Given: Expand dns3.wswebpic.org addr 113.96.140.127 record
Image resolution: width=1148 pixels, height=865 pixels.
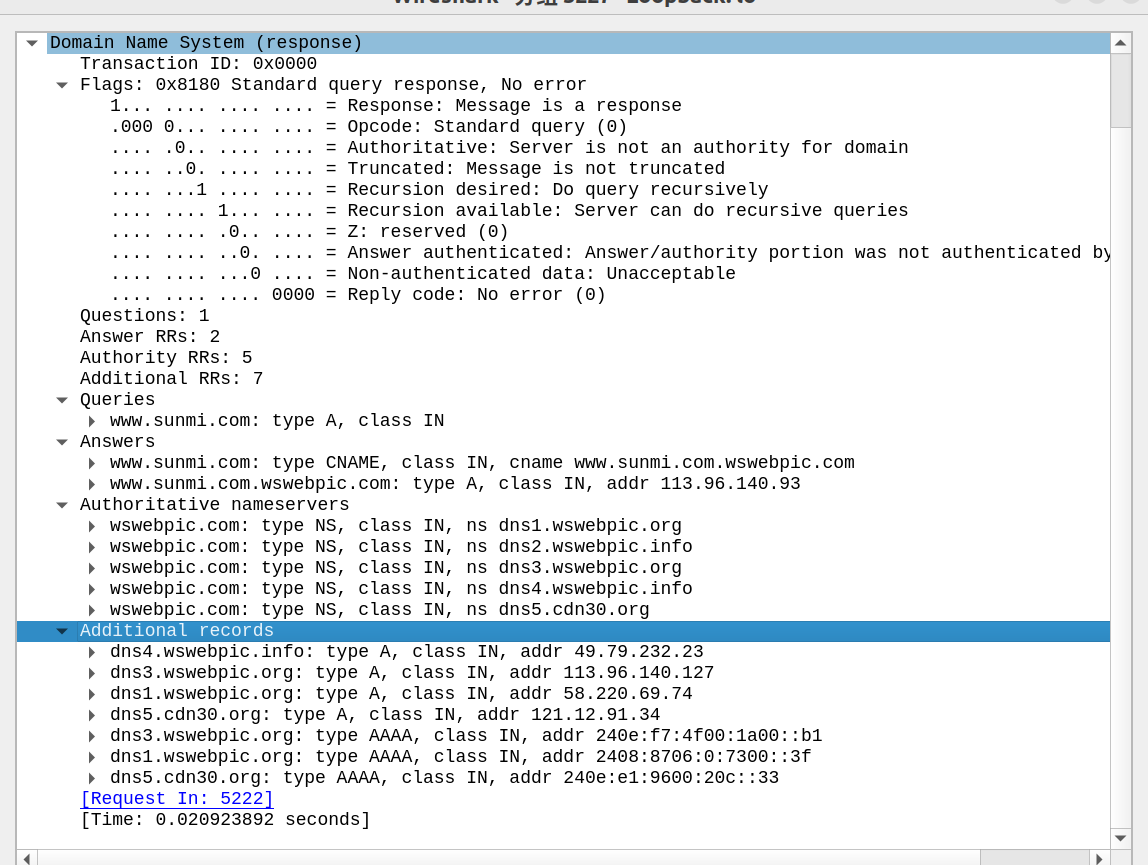Looking at the screenshot, I should click(92, 673).
